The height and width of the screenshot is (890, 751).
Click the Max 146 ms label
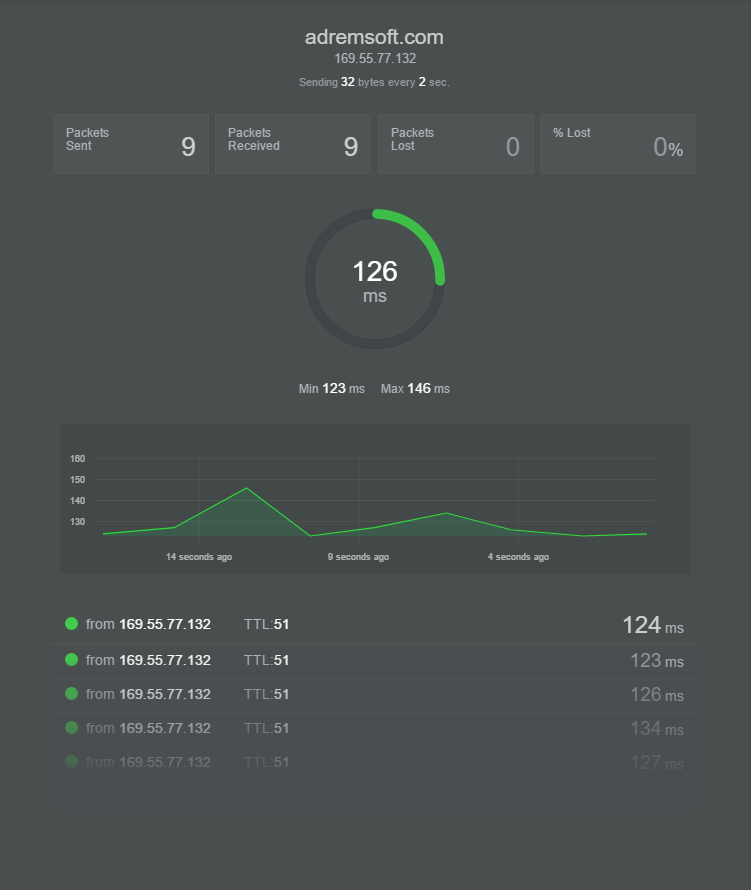coord(415,389)
